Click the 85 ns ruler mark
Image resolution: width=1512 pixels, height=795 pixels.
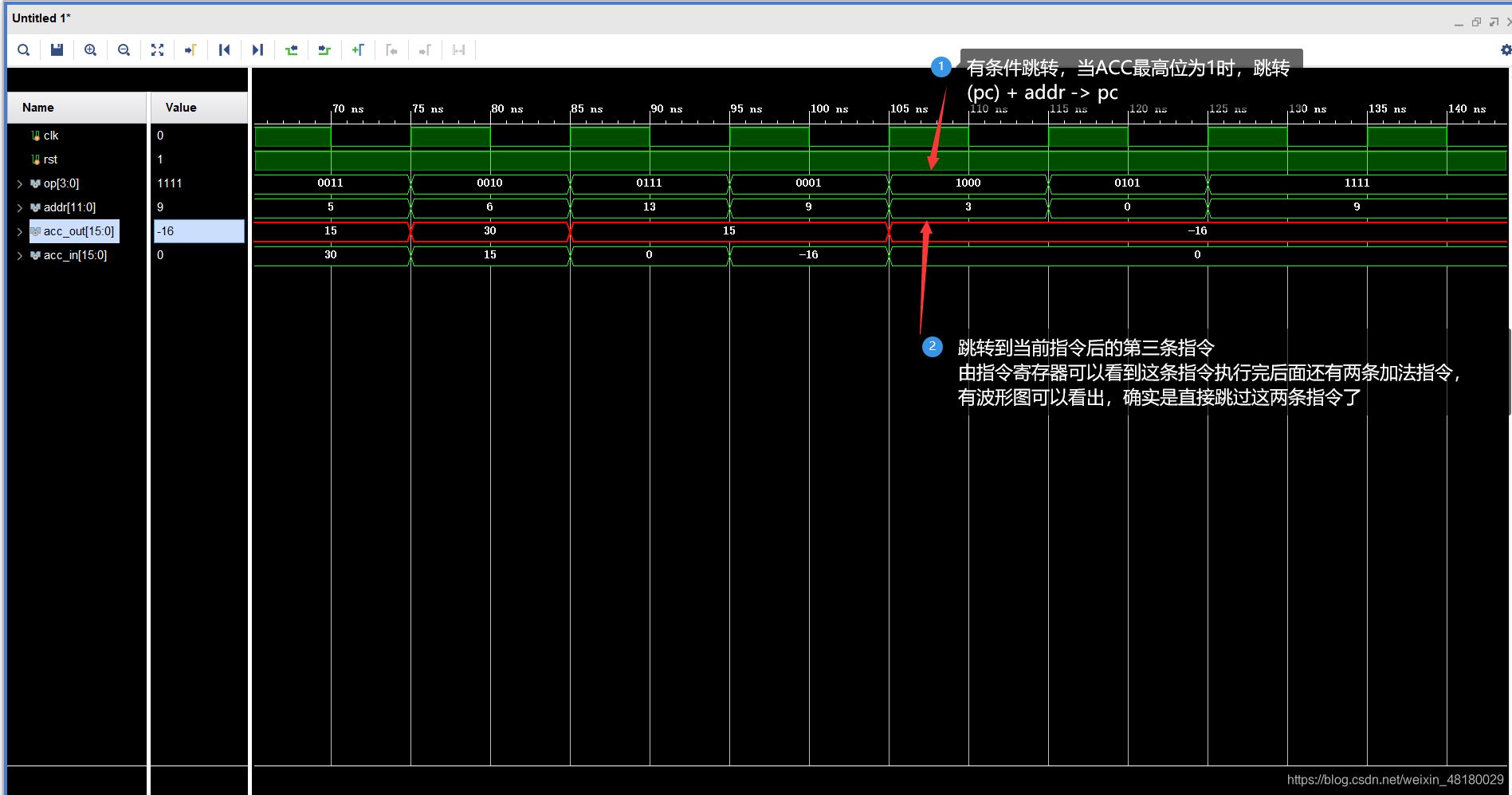(587, 109)
